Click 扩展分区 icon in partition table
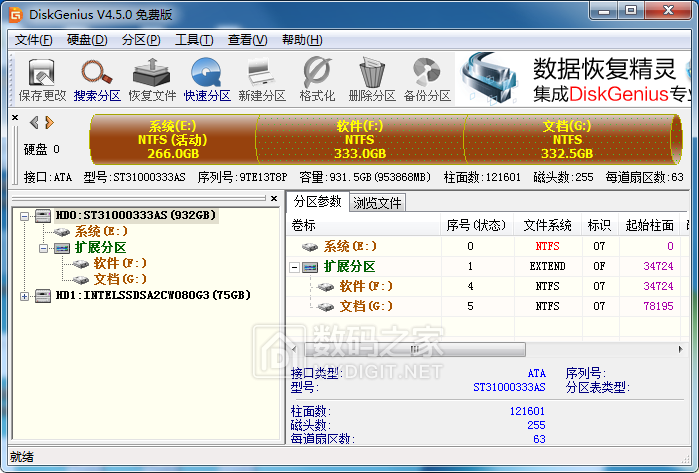699x473 pixels. click(310, 267)
